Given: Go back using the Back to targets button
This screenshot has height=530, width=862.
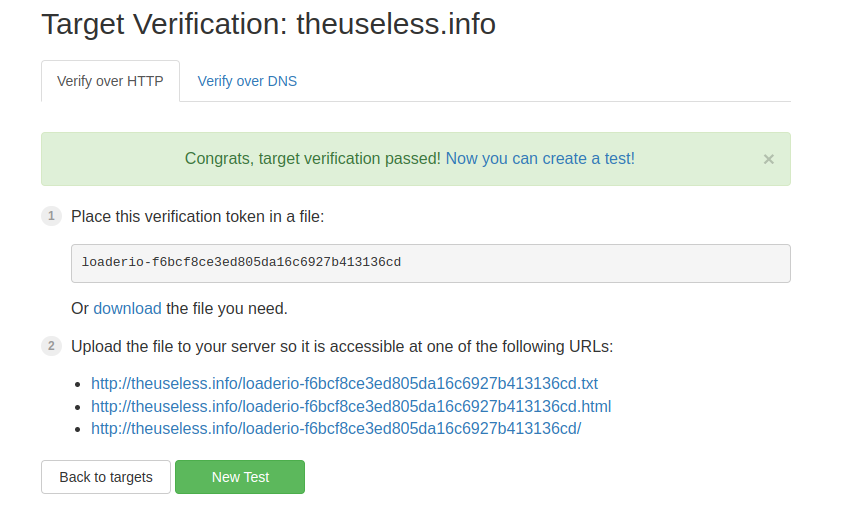Looking at the screenshot, I should click(x=106, y=477).
